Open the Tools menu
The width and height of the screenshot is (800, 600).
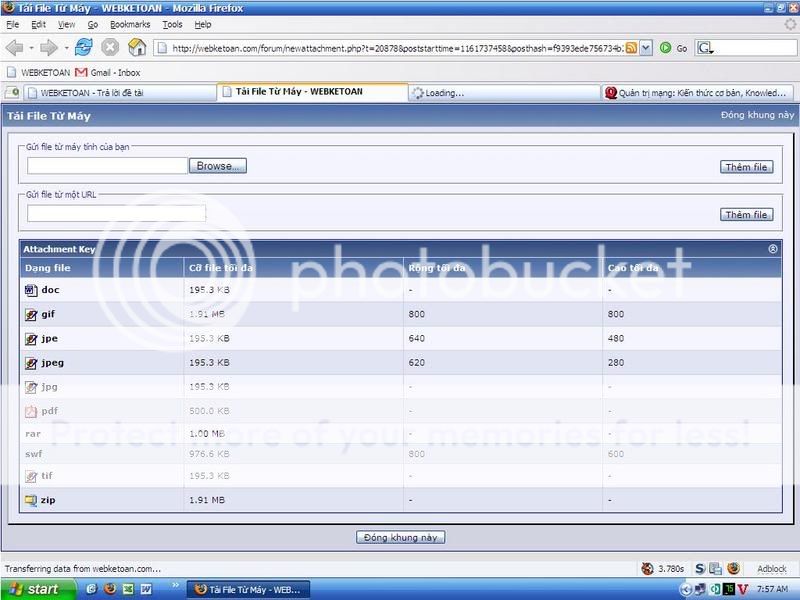click(x=172, y=23)
